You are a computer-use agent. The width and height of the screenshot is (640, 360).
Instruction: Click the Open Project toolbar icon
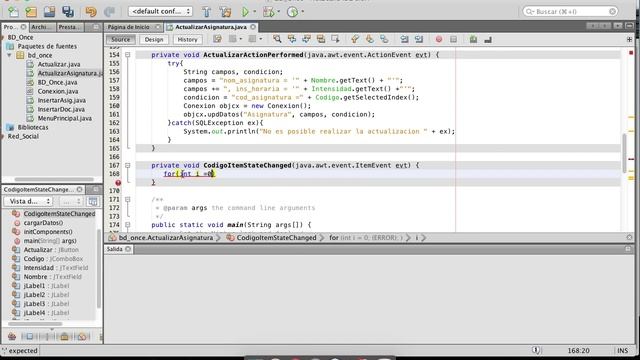click(49, 11)
